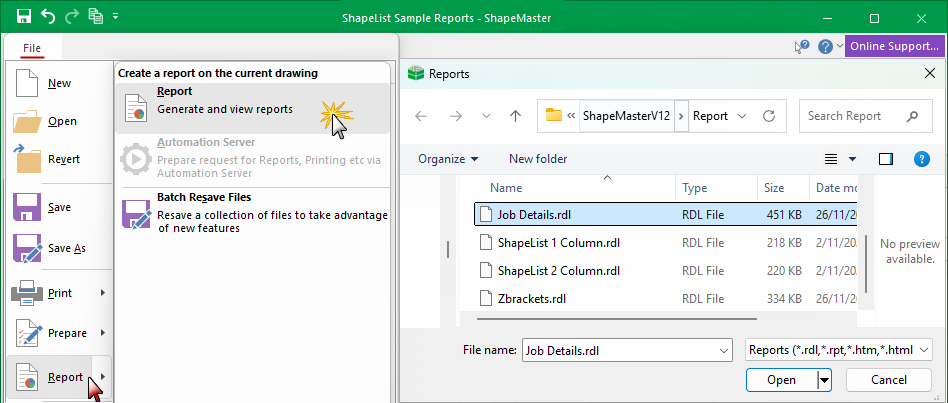The image size is (948, 403).
Task: Click the Batch Resave Files icon
Action: (135, 213)
